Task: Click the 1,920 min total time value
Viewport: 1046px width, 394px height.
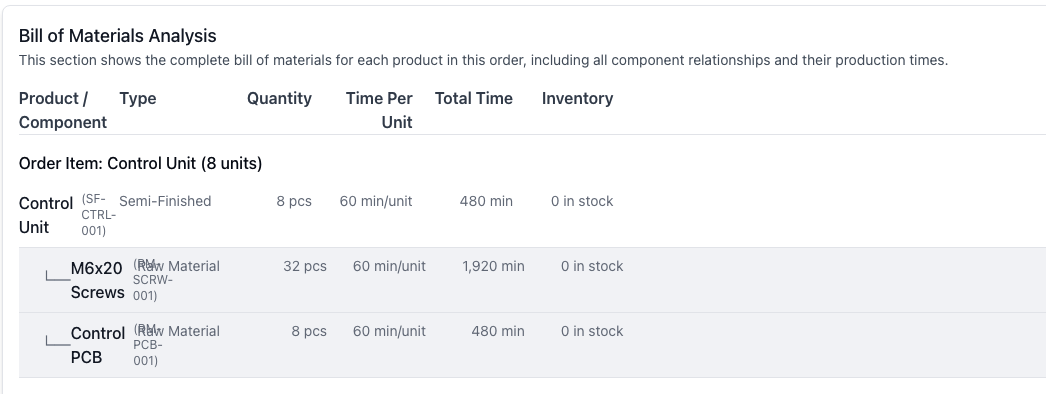Action: click(493, 266)
